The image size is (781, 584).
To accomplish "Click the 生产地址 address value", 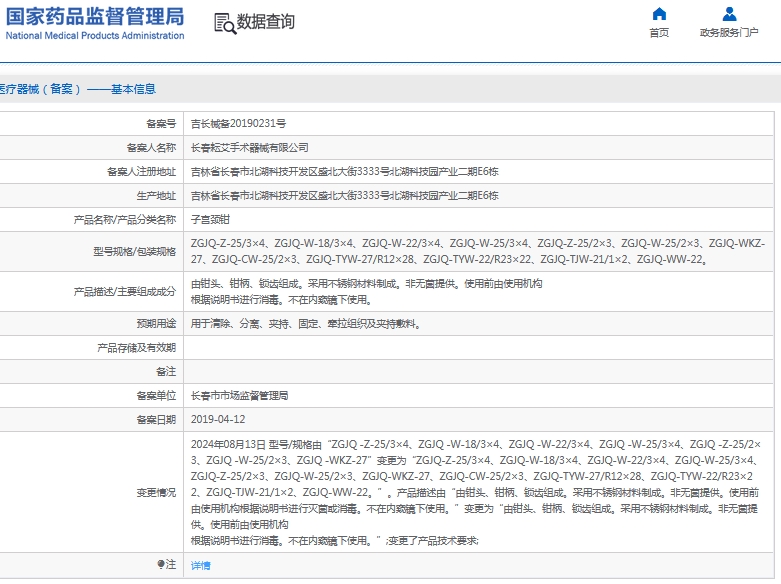I will (344, 195).
